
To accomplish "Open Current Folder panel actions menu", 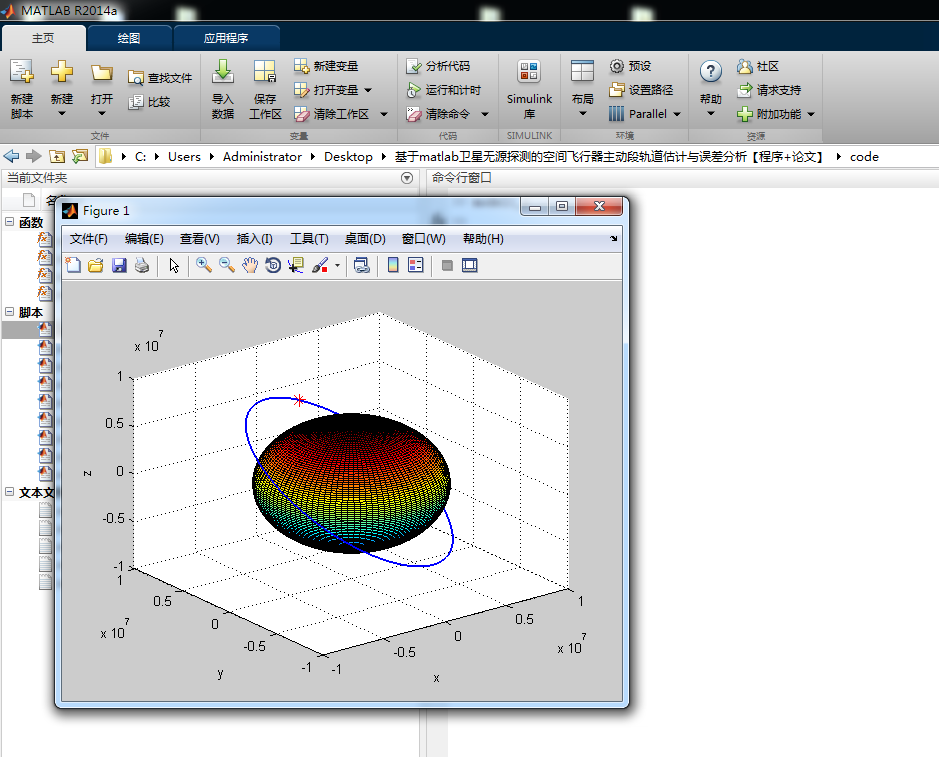I will [x=407, y=178].
